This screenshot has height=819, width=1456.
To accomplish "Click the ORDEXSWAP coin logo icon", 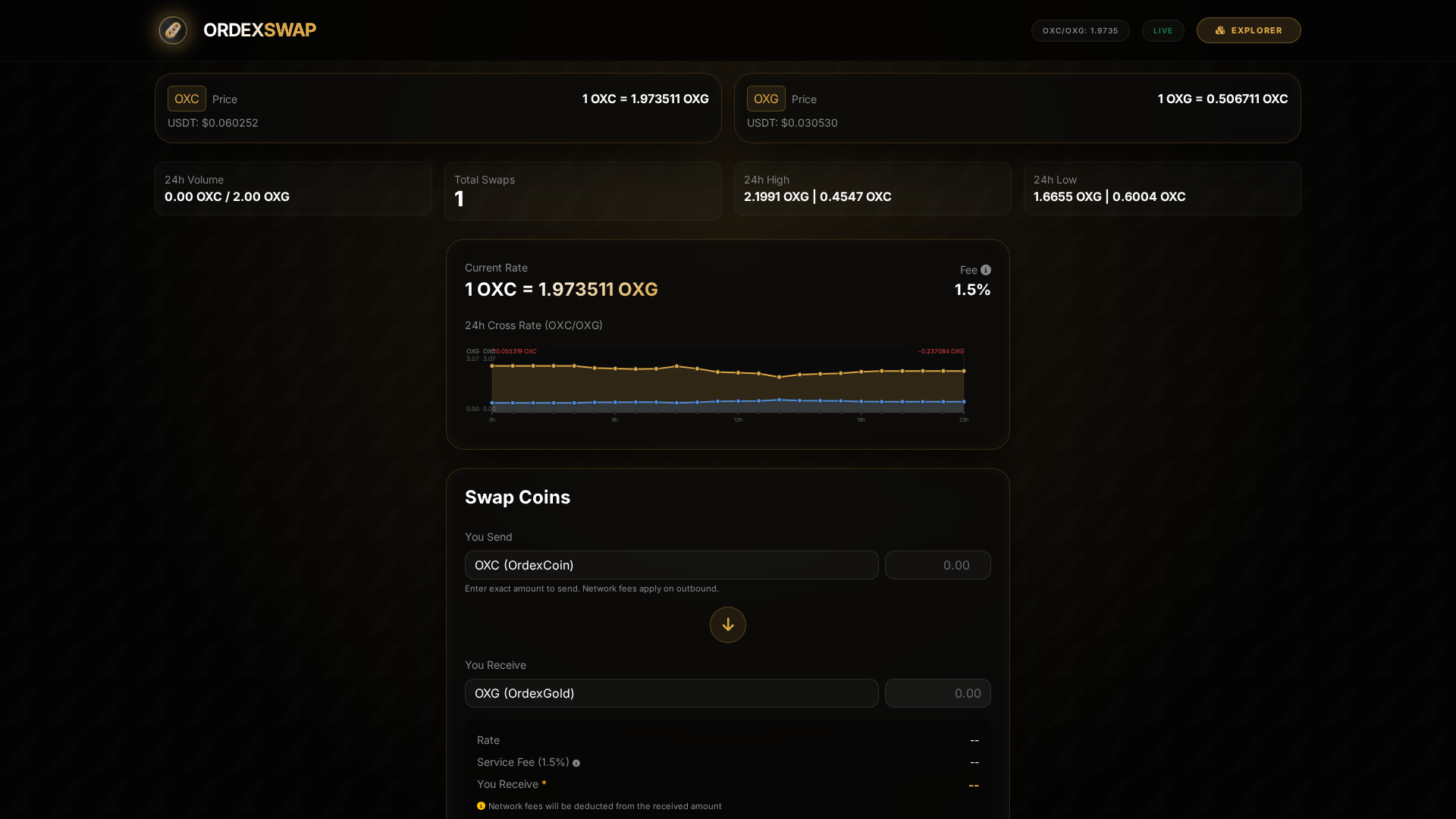I will pyautogui.click(x=172, y=30).
